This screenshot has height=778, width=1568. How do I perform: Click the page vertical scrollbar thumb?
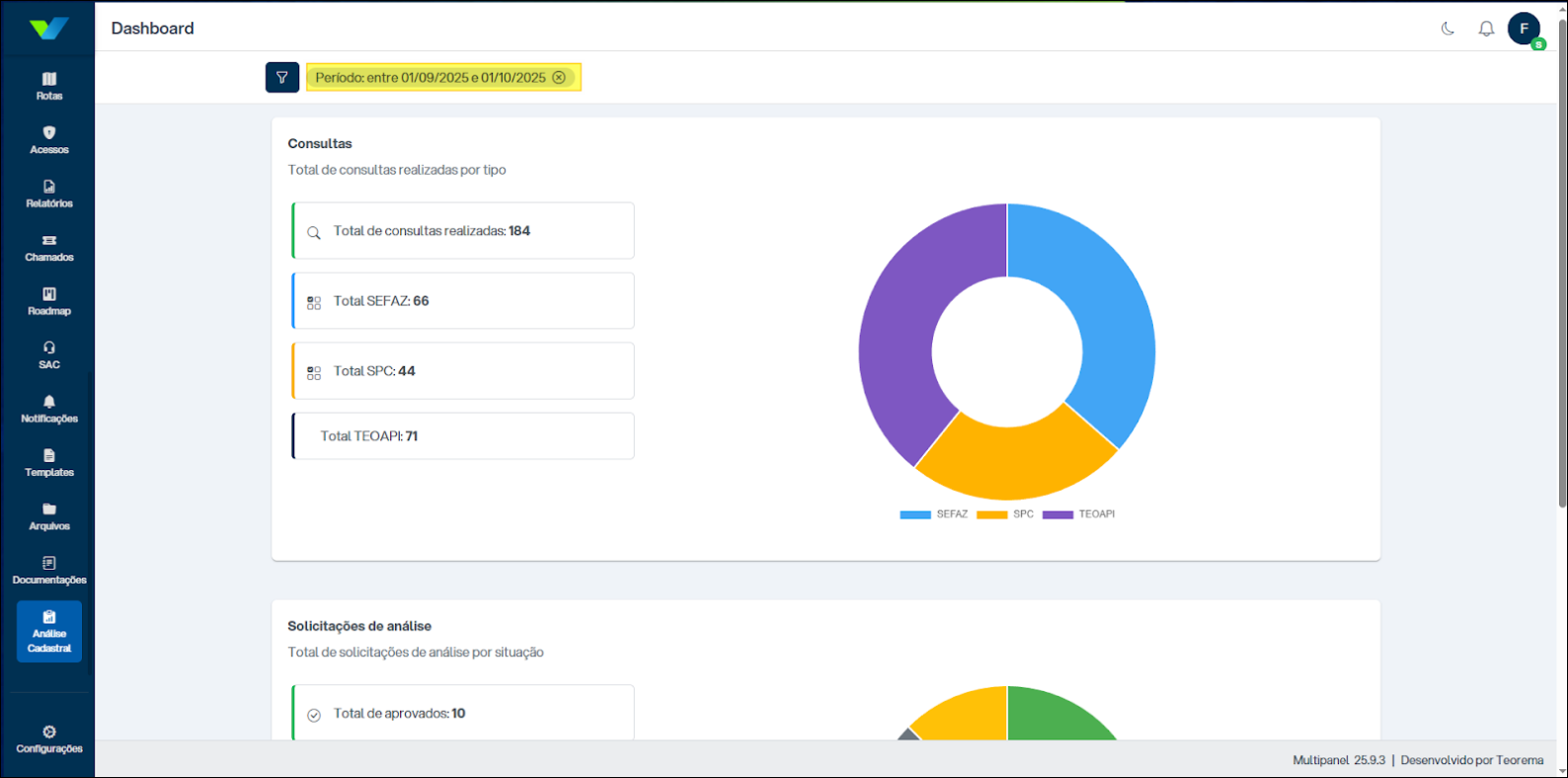1562,265
